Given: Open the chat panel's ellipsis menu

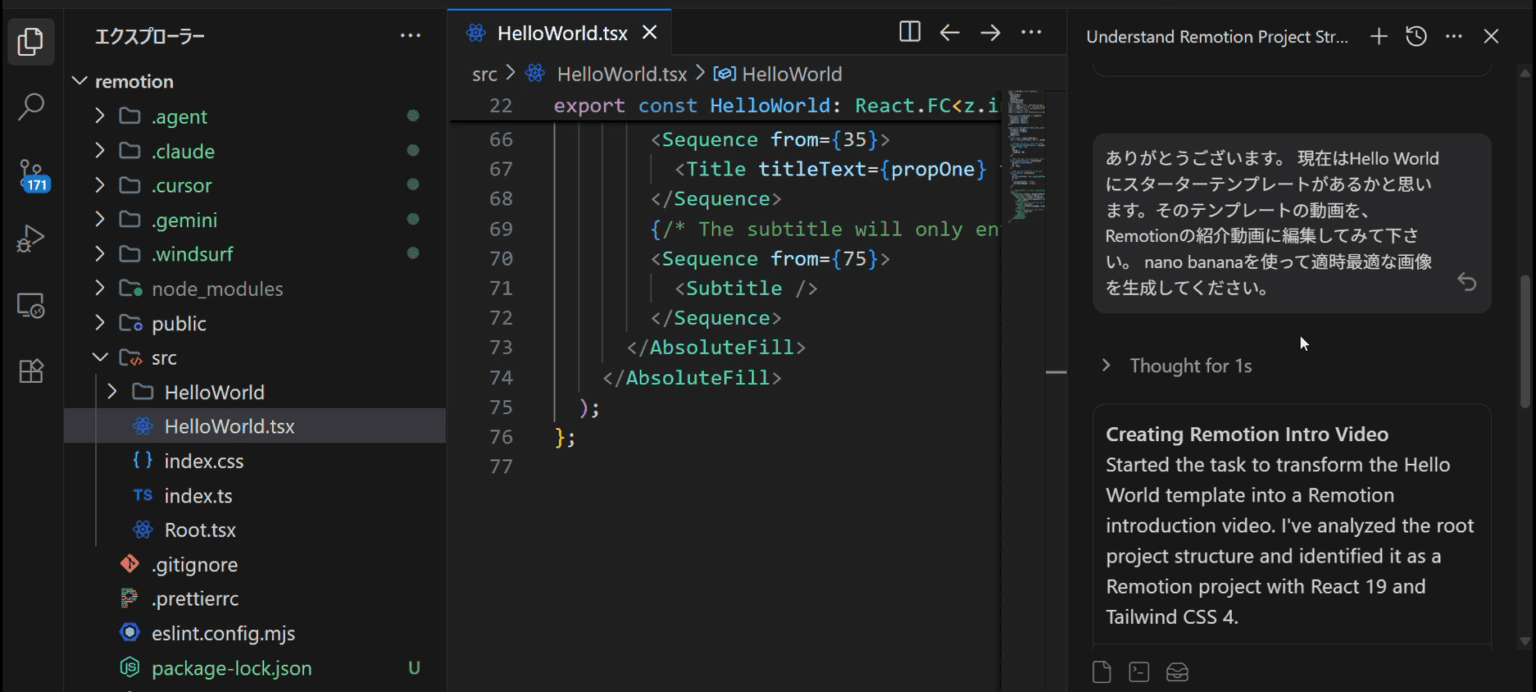Looking at the screenshot, I should [1453, 36].
